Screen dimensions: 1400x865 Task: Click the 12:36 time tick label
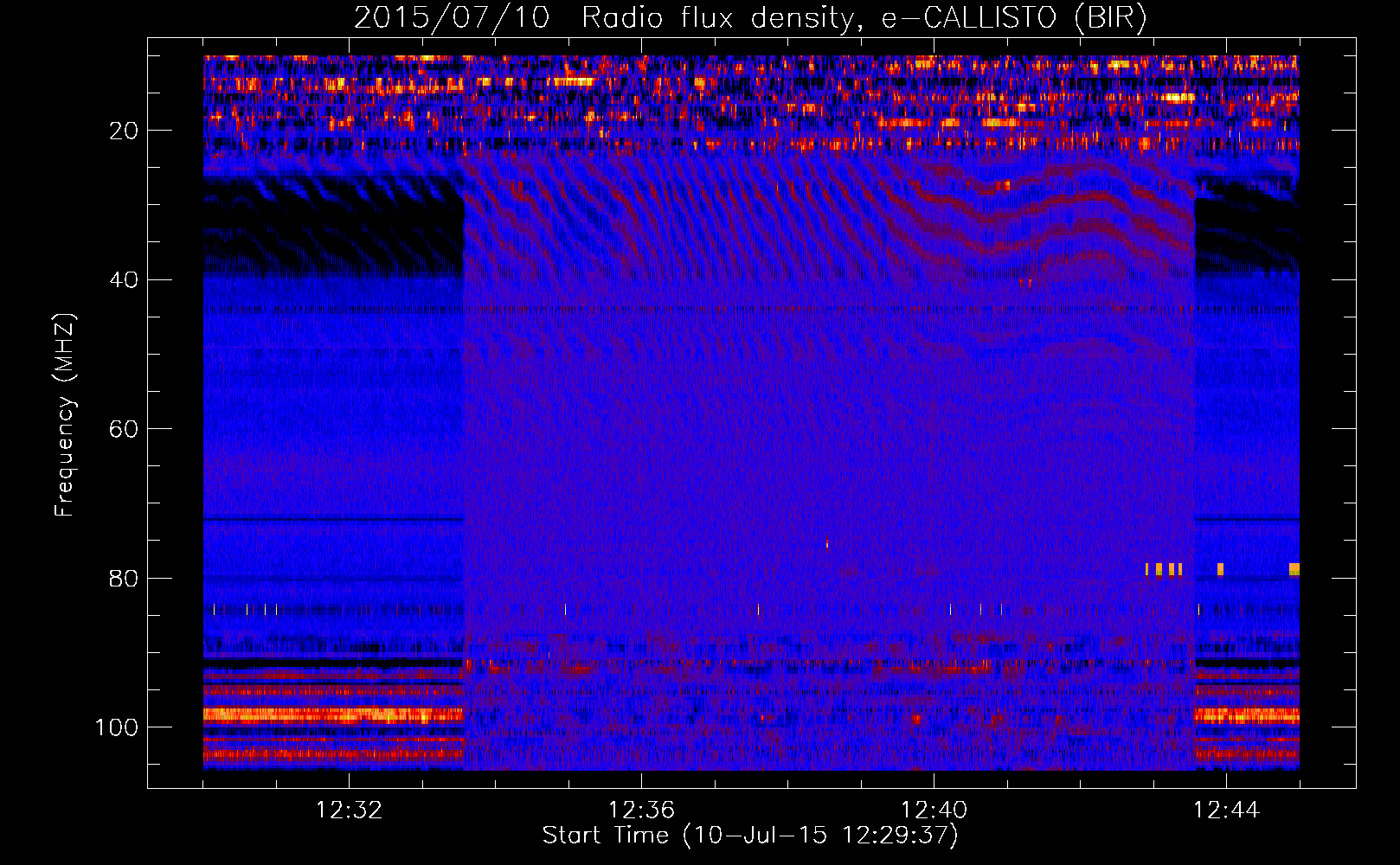(641, 811)
